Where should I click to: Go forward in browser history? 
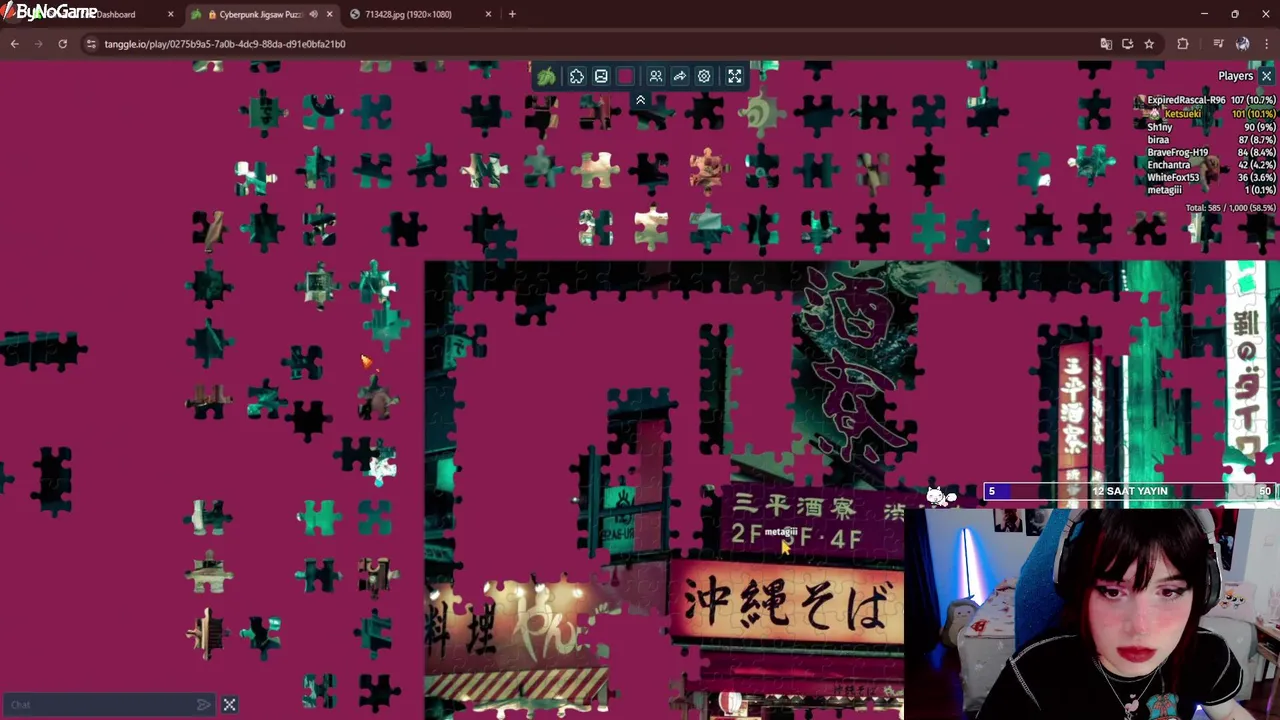tap(38, 44)
